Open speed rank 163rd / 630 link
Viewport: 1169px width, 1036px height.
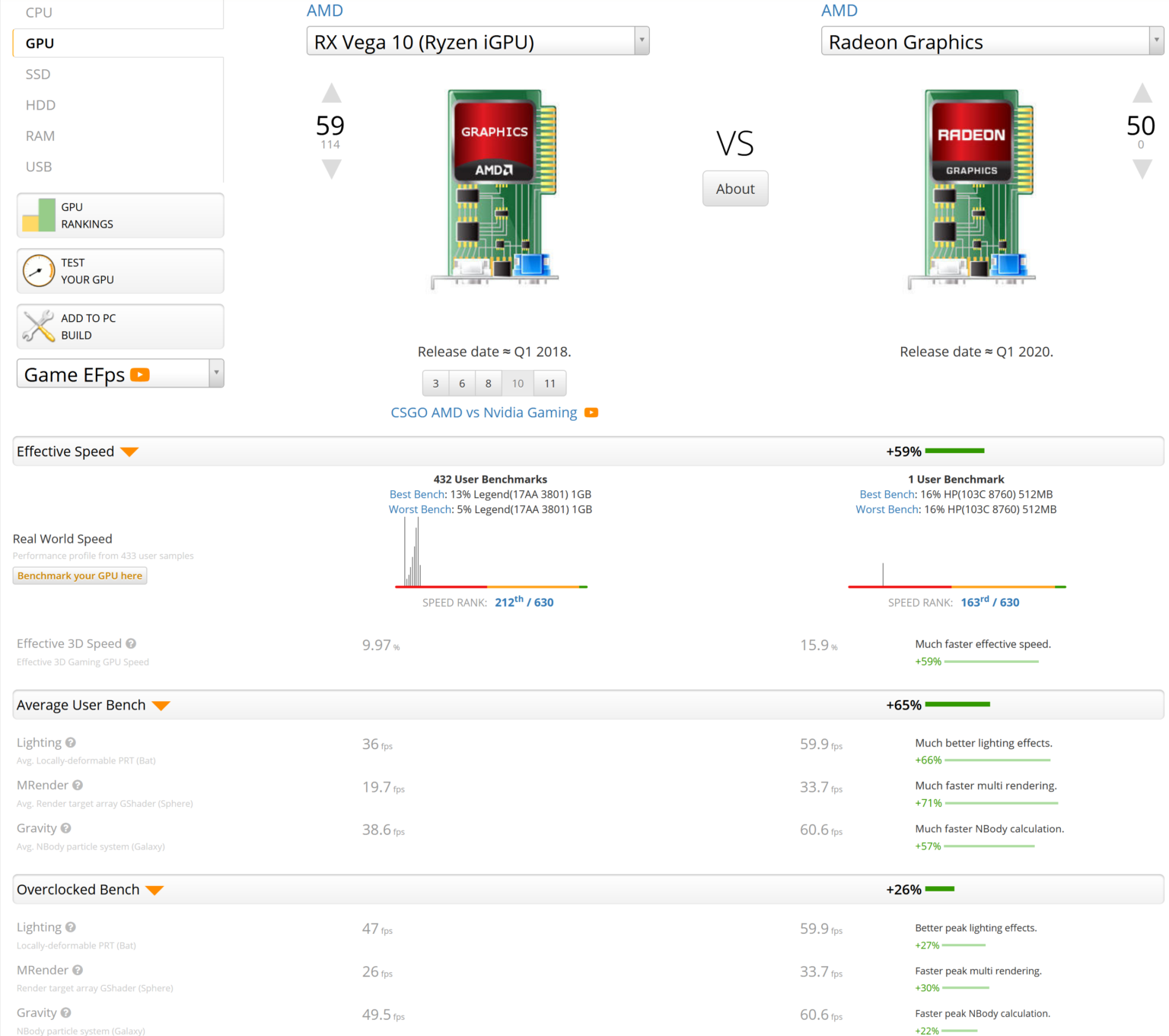coord(990,602)
